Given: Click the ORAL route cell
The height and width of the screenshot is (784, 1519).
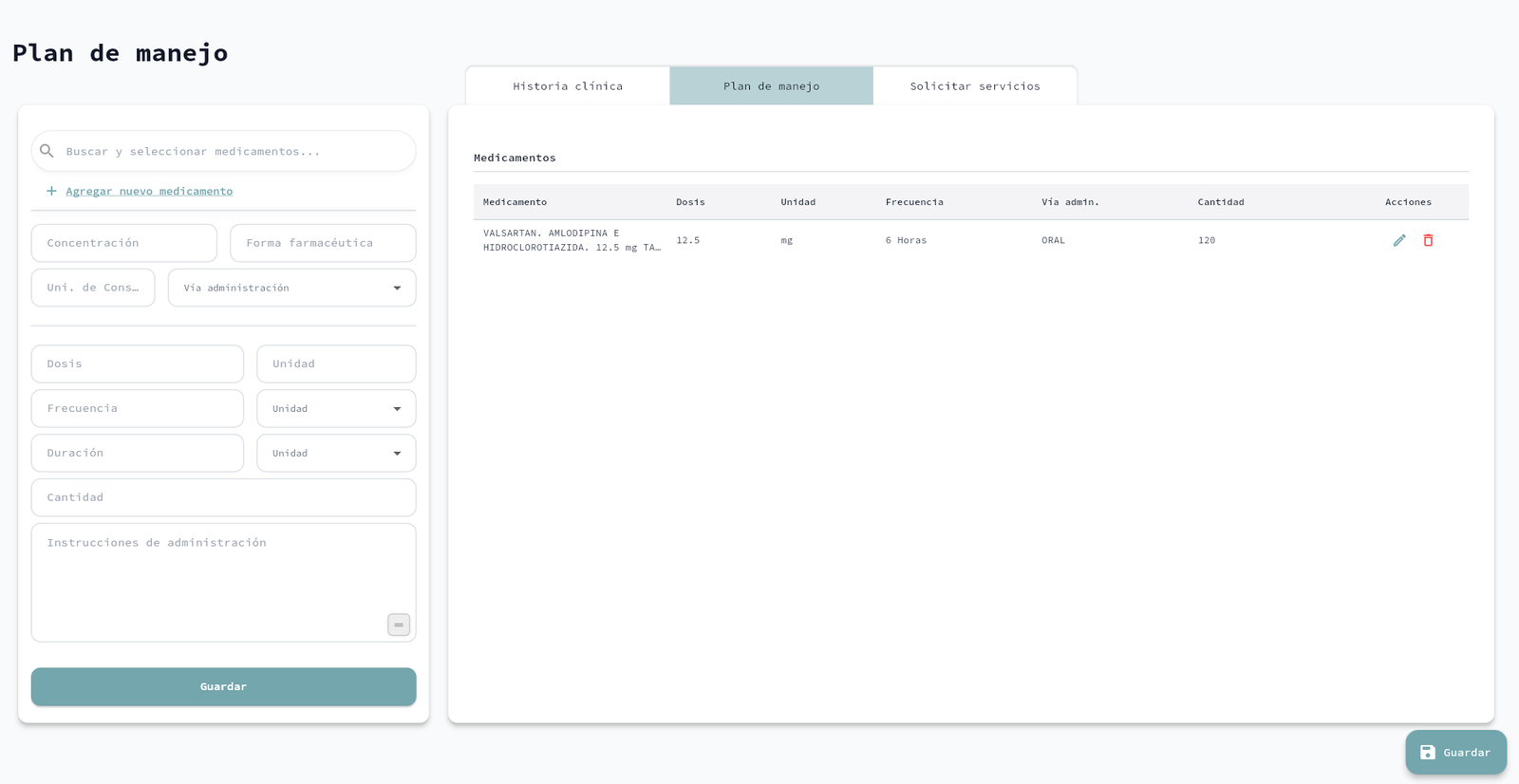Looking at the screenshot, I should point(1053,240).
